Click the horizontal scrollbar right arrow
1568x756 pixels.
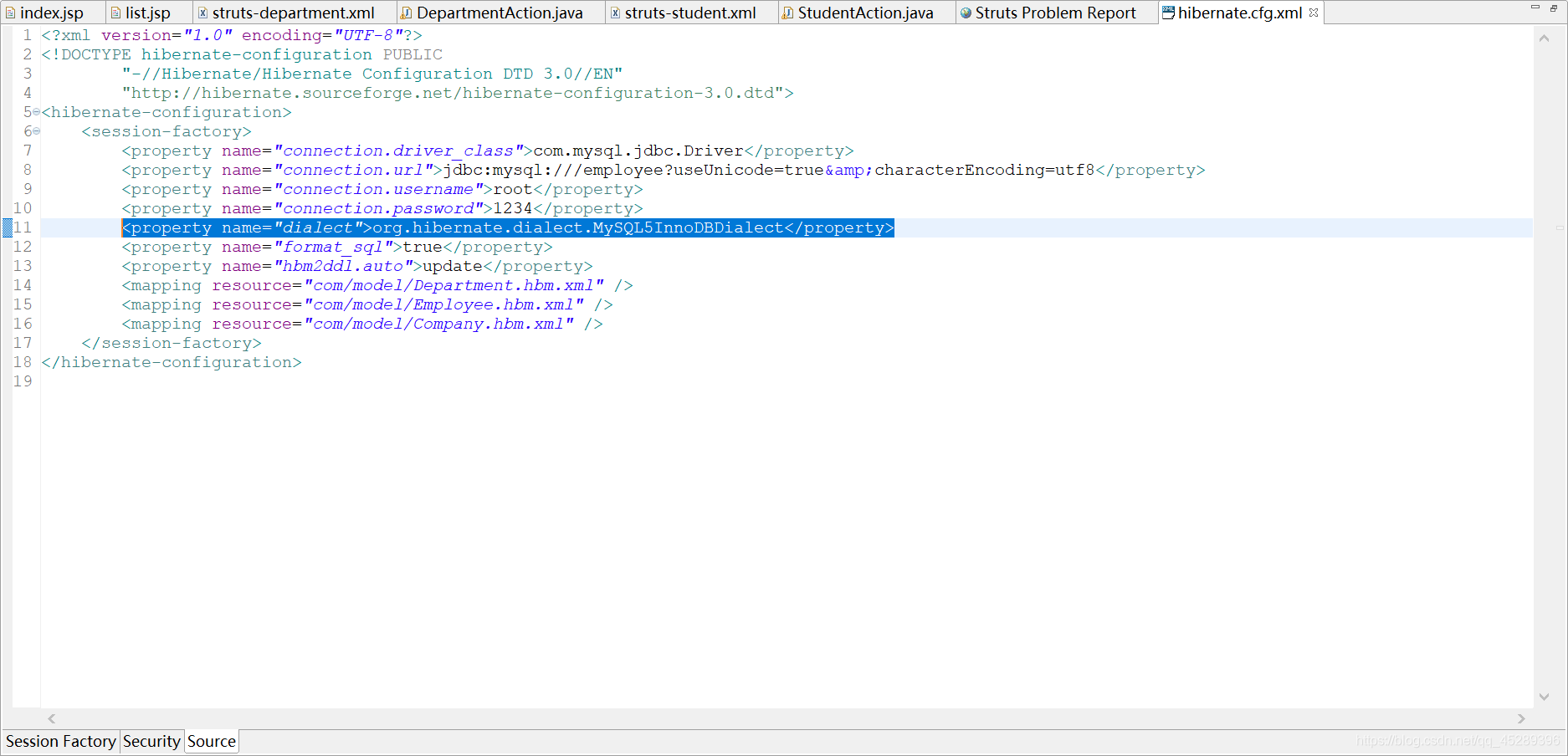pos(1521,718)
